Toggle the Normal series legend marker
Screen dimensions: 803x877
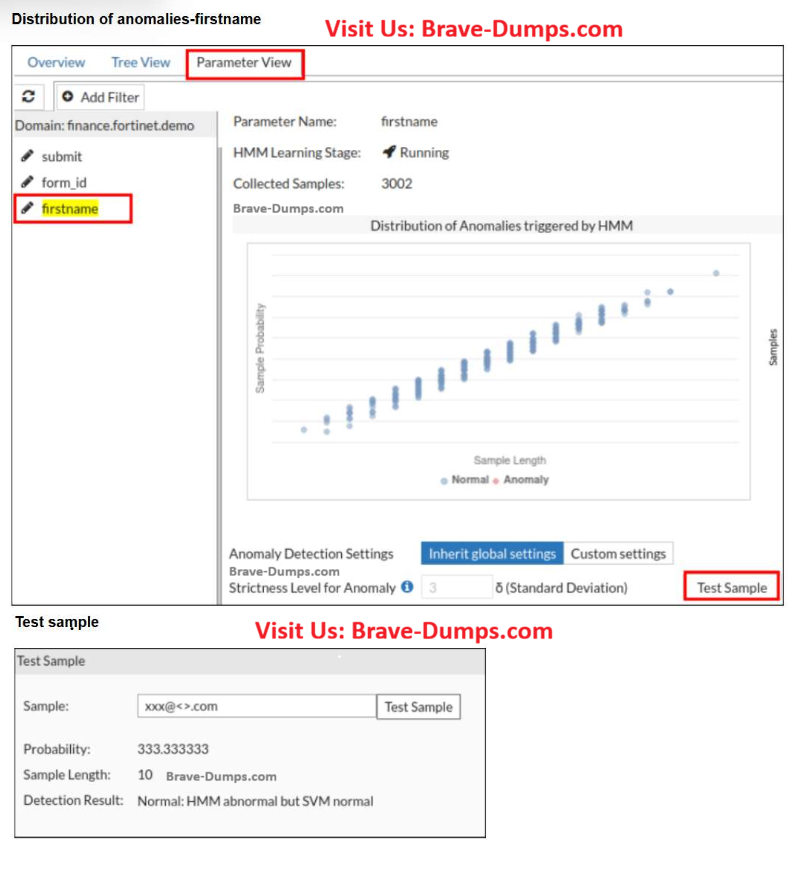pos(444,480)
